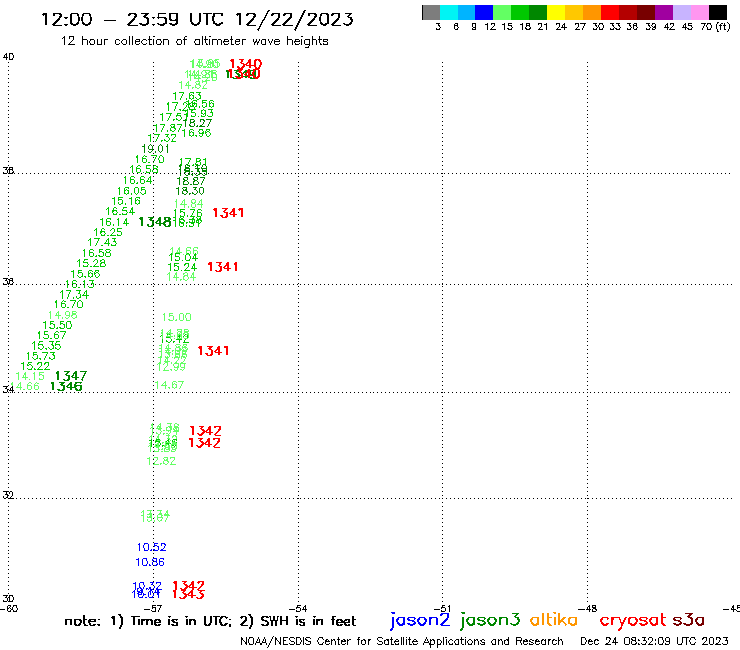Select the 17.34 wave height reading
The height and width of the screenshot is (650, 740).
click(74, 295)
